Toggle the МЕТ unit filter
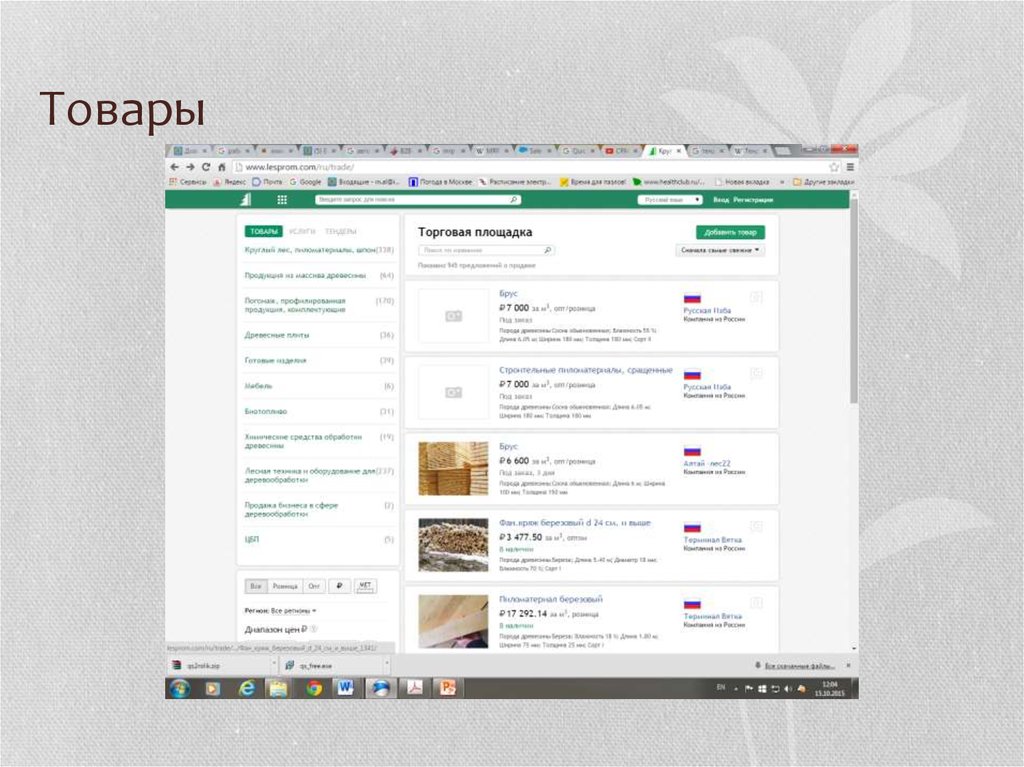1024x767 pixels. [365, 586]
